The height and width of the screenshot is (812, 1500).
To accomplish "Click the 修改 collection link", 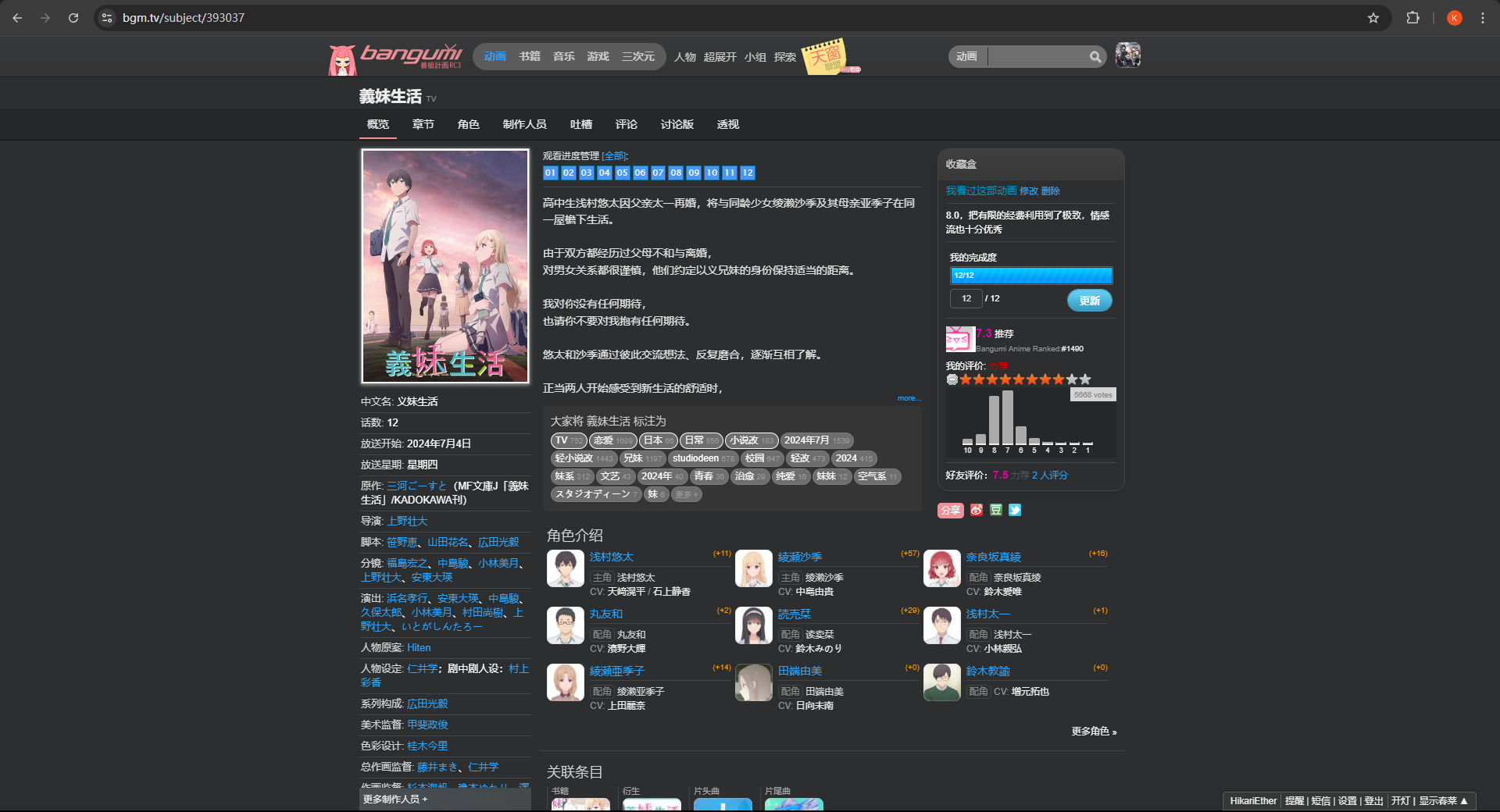I will [x=1029, y=191].
